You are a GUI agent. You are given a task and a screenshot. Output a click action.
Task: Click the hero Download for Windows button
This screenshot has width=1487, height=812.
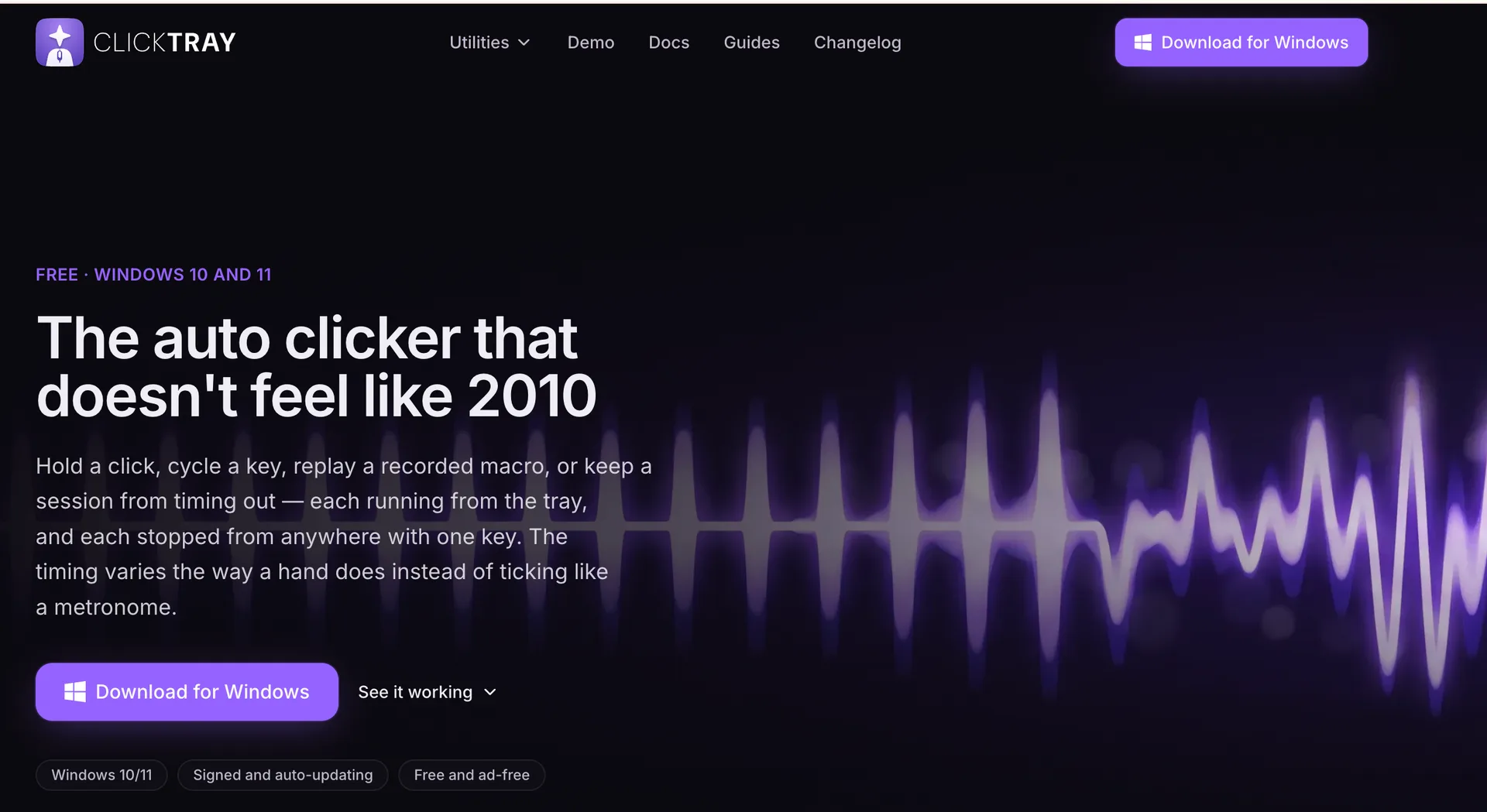click(x=187, y=692)
